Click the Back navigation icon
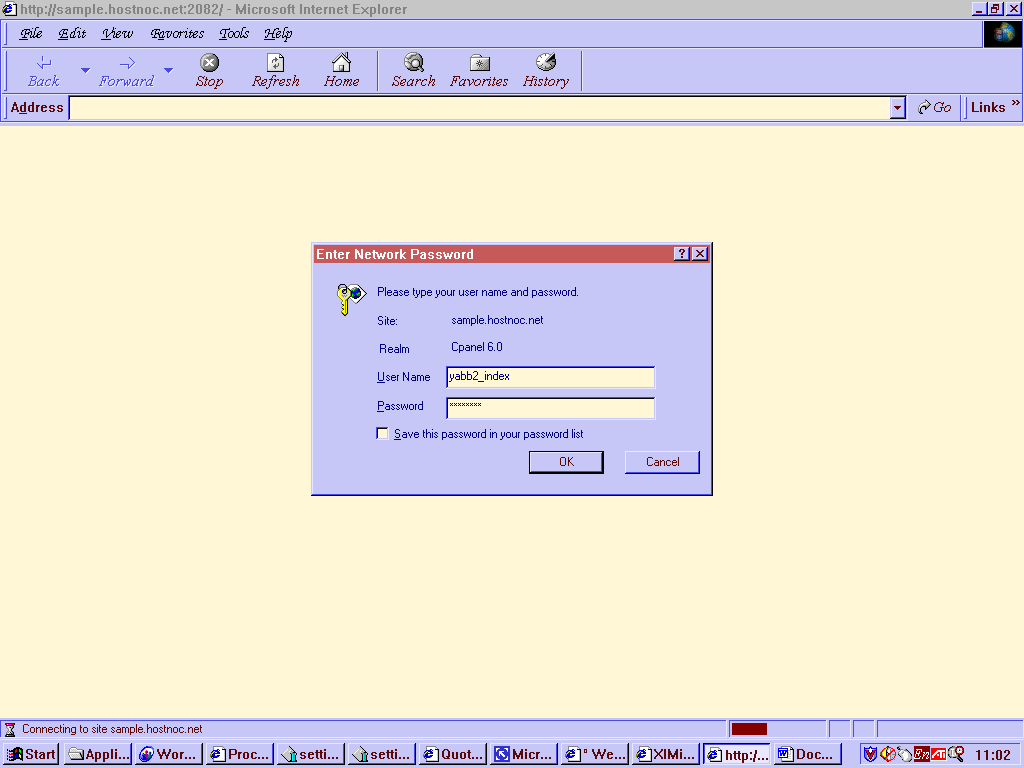The height and width of the screenshot is (768, 1024). tap(43, 64)
